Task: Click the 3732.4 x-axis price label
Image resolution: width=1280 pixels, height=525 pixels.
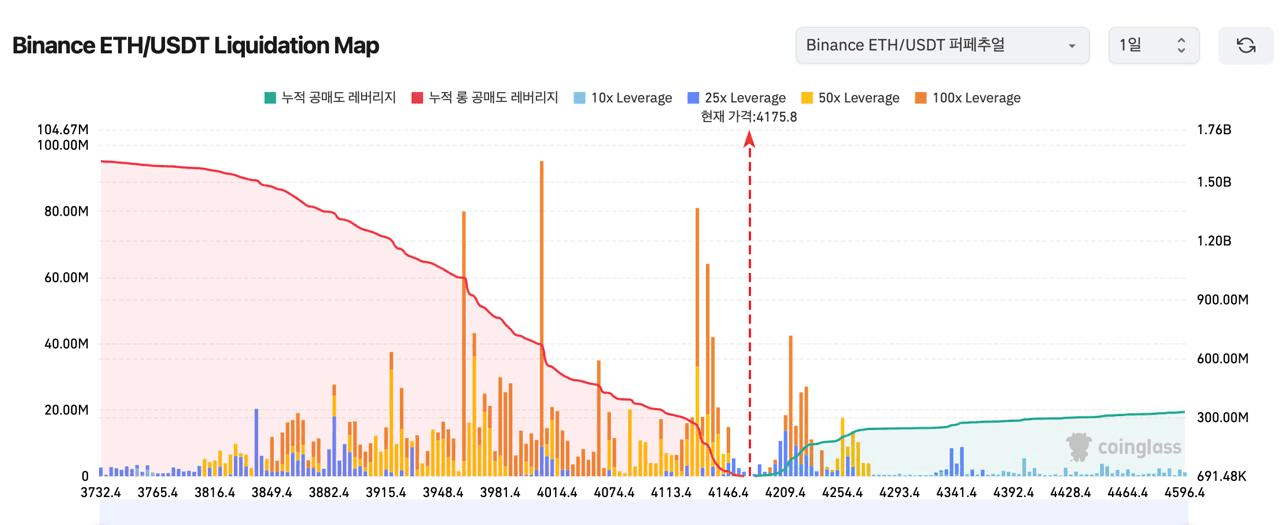Action: (x=99, y=493)
